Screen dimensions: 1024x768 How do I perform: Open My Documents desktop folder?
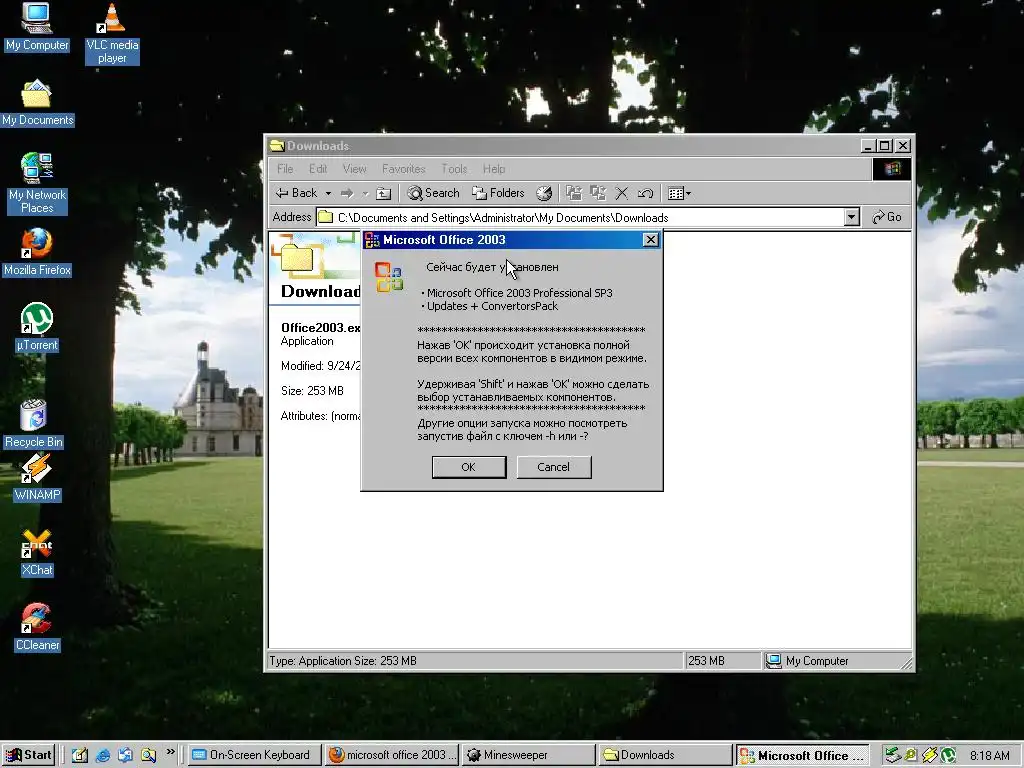[37, 103]
